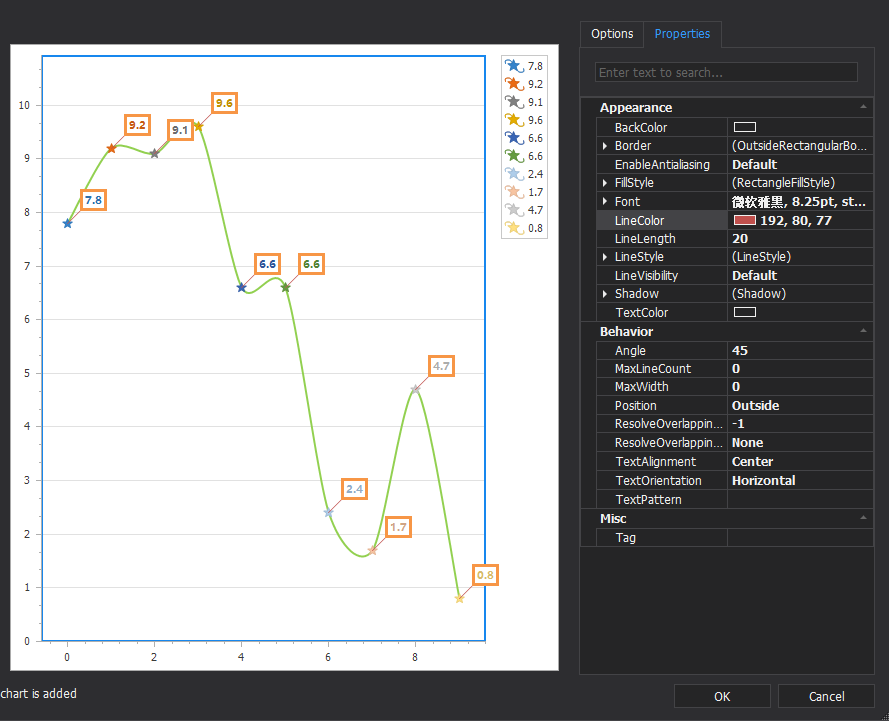The width and height of the screenshot is (889, 721).
Task: Click the star data point at x=8 on chart
Action: (415, 389)
